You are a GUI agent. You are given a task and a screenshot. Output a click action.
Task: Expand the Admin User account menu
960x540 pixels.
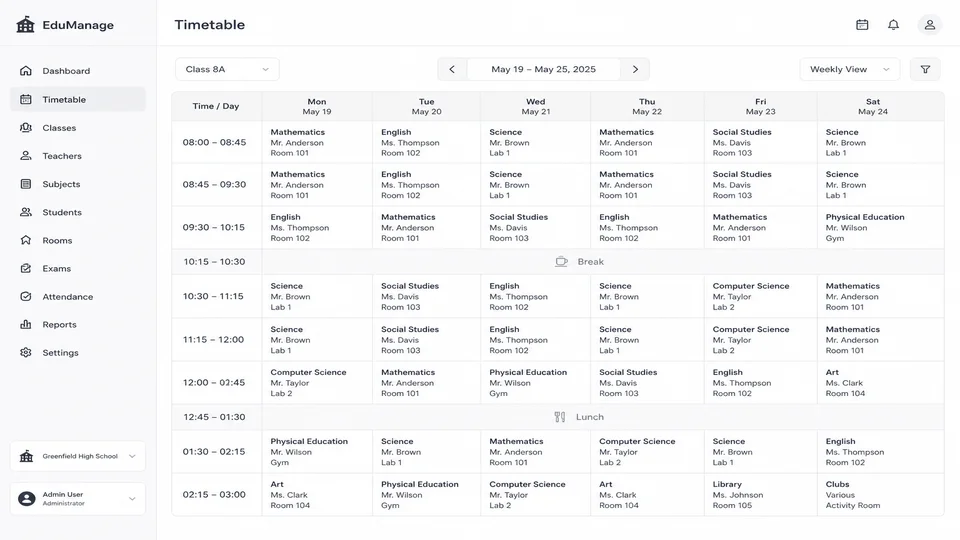[x=78, y=498]
